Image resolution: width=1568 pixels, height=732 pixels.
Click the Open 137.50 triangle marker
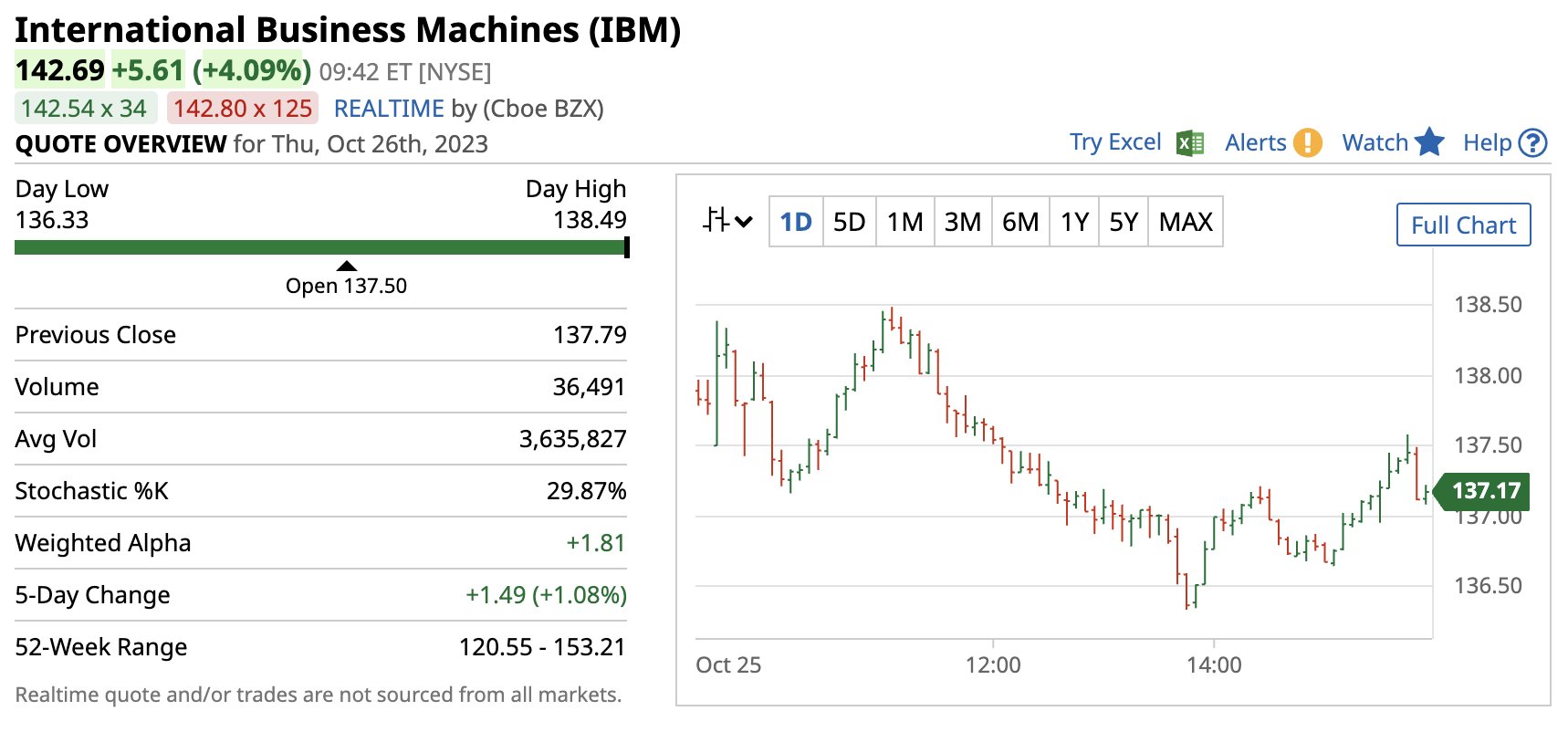(346, 266)
